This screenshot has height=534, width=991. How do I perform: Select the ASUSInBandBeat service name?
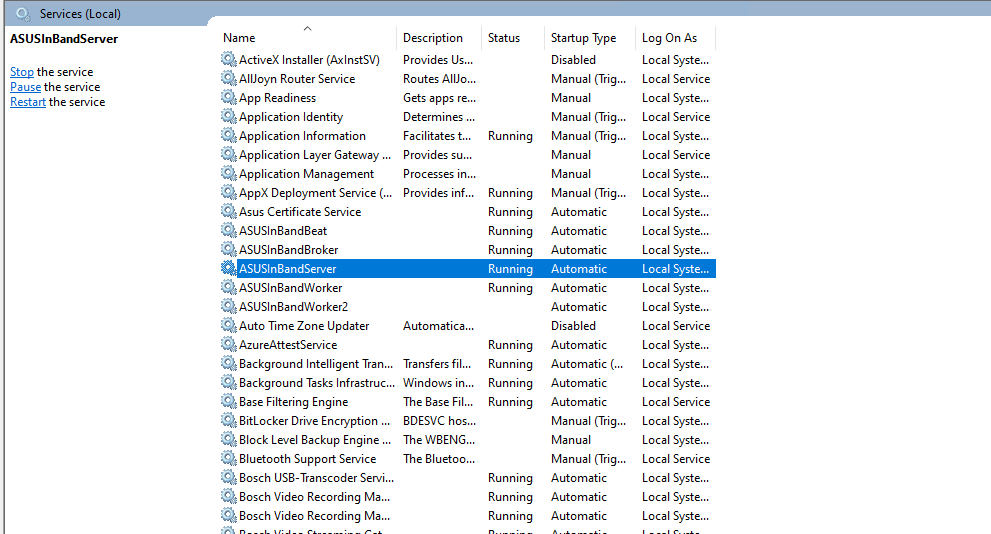click(x=283, y=231)
